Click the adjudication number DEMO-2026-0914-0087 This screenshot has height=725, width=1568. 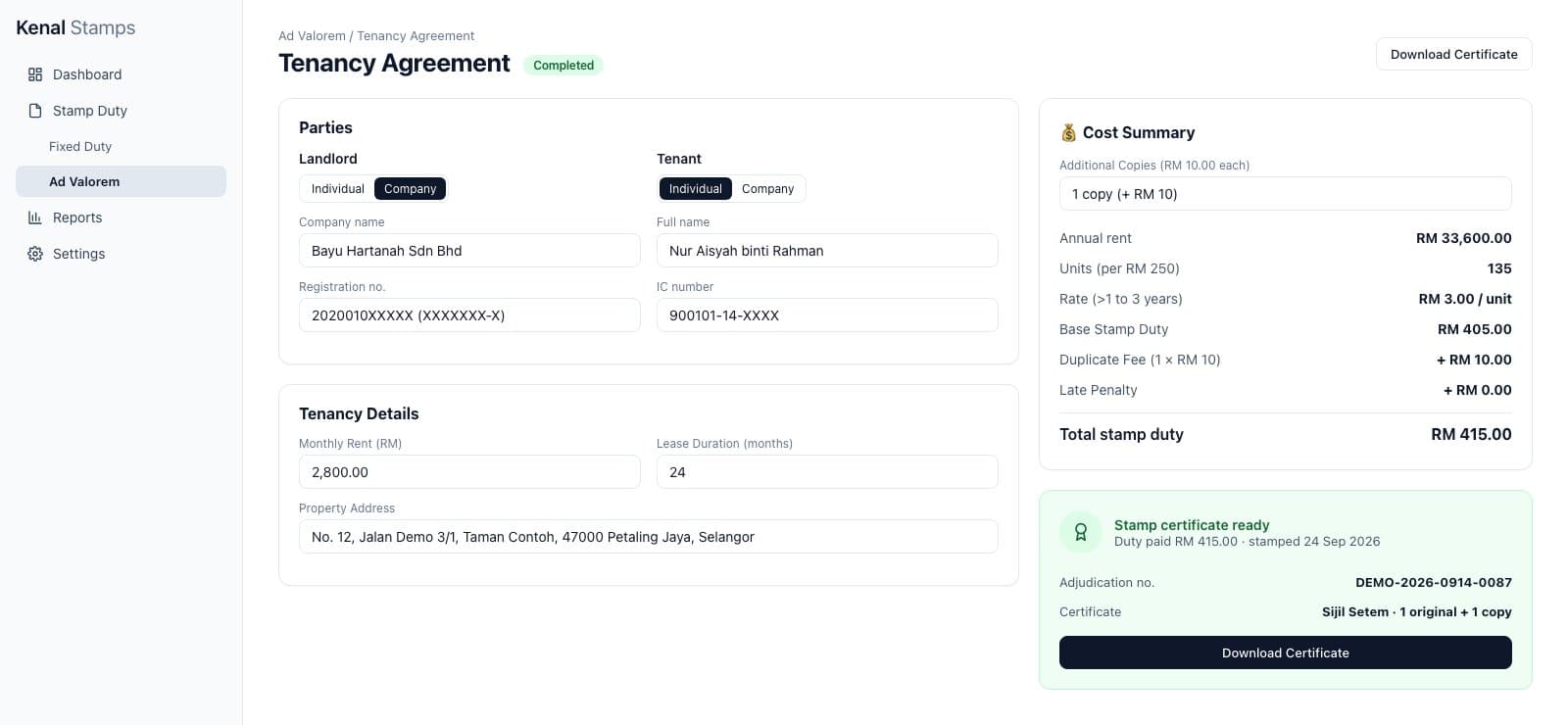(x=1433, y=582)
